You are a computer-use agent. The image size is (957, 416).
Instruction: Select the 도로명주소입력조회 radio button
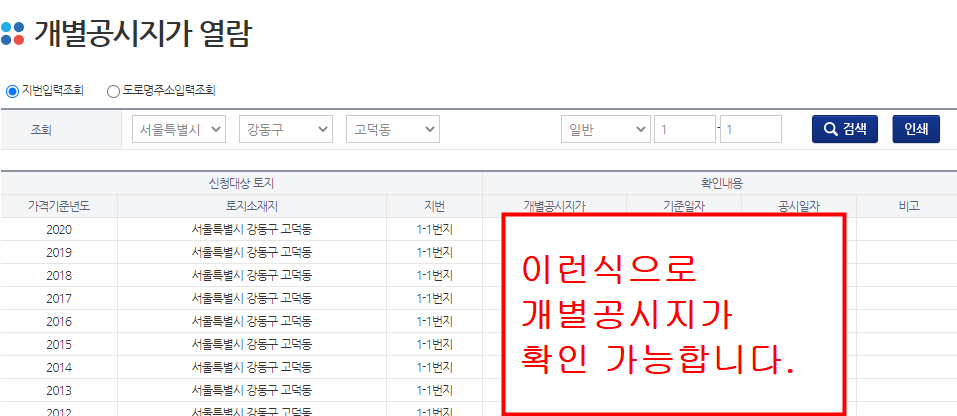click(114, 91)
